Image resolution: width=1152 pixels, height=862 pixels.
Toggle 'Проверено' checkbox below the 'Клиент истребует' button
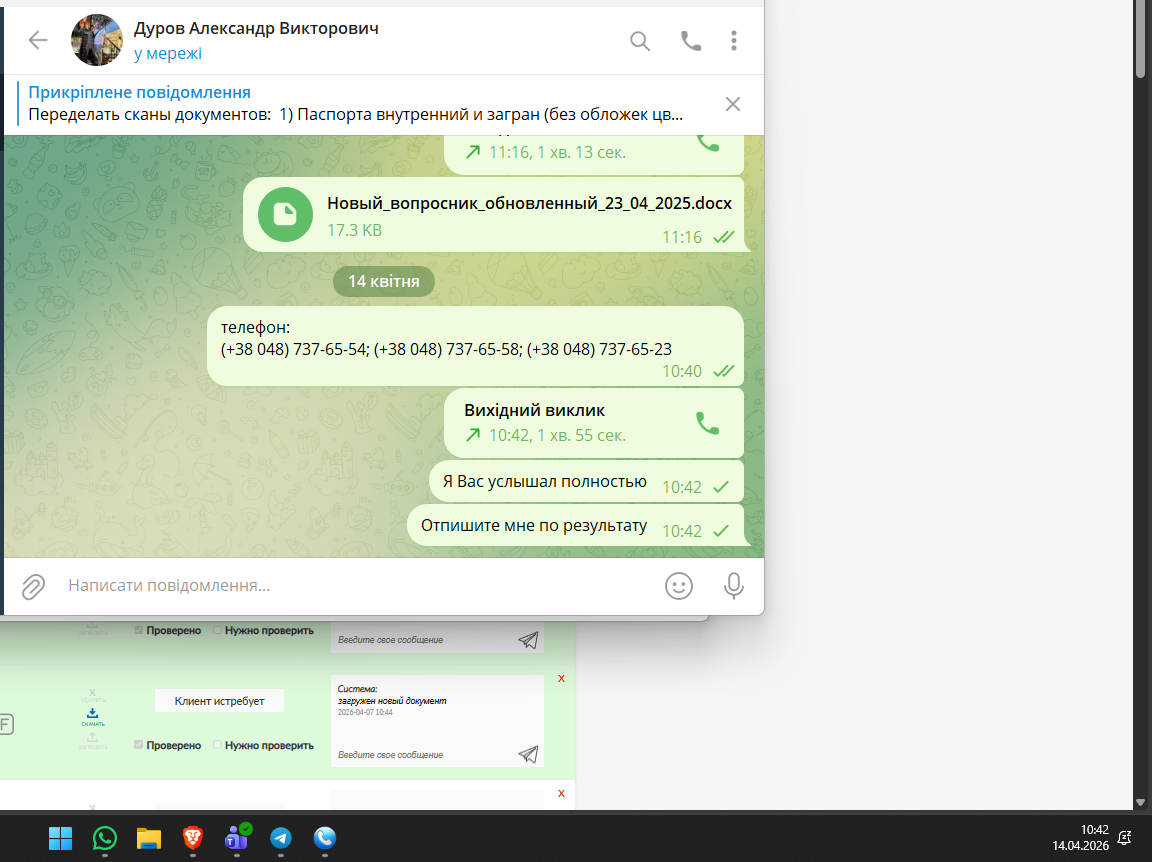(138, 745)
